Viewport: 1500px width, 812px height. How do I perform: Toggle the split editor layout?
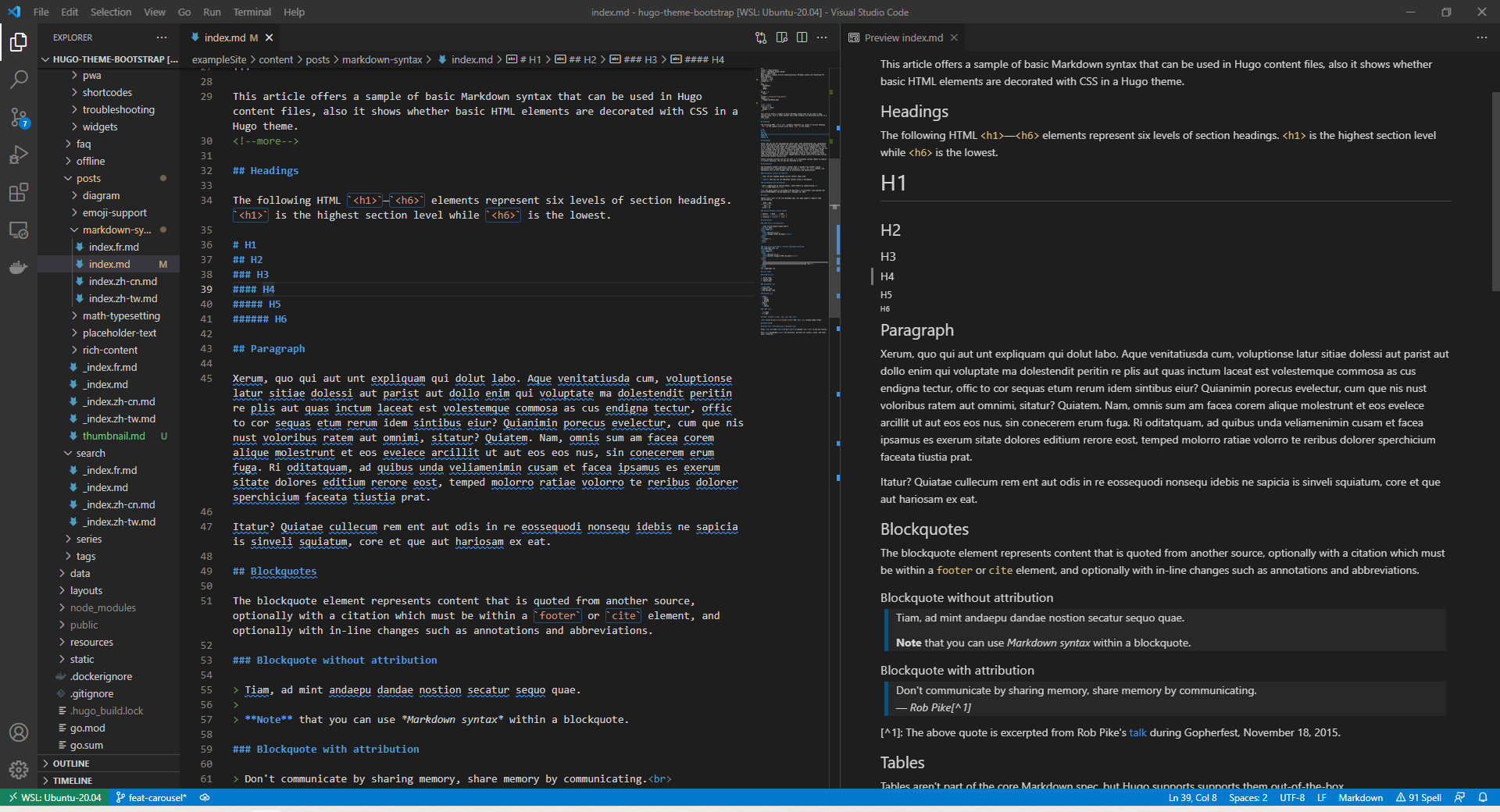pyautogui.click(x=802, y=37)
